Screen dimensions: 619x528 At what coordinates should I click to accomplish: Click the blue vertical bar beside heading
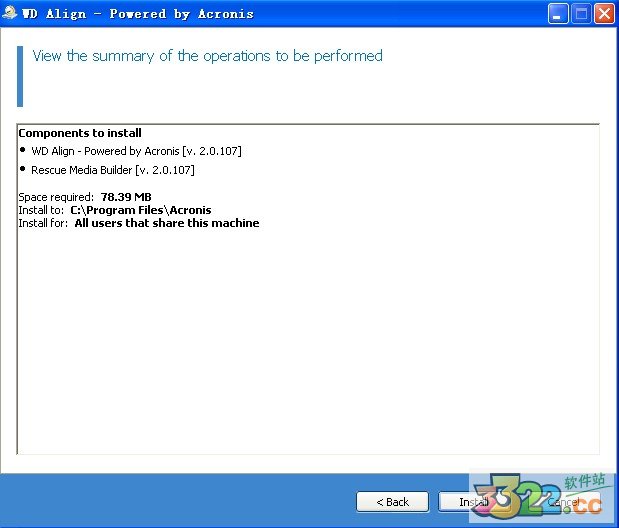click(19, 76)
